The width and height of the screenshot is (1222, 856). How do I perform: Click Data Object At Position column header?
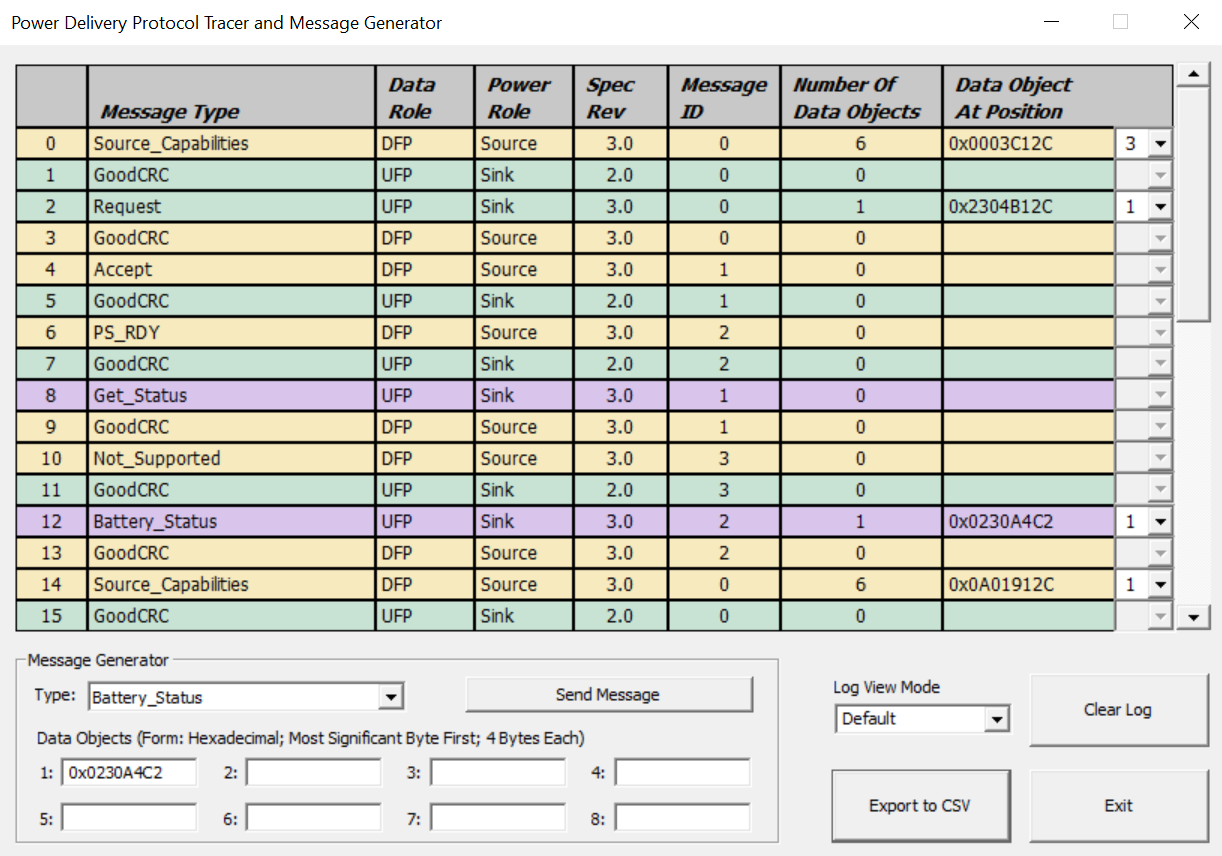click(x=1057, y=97)
